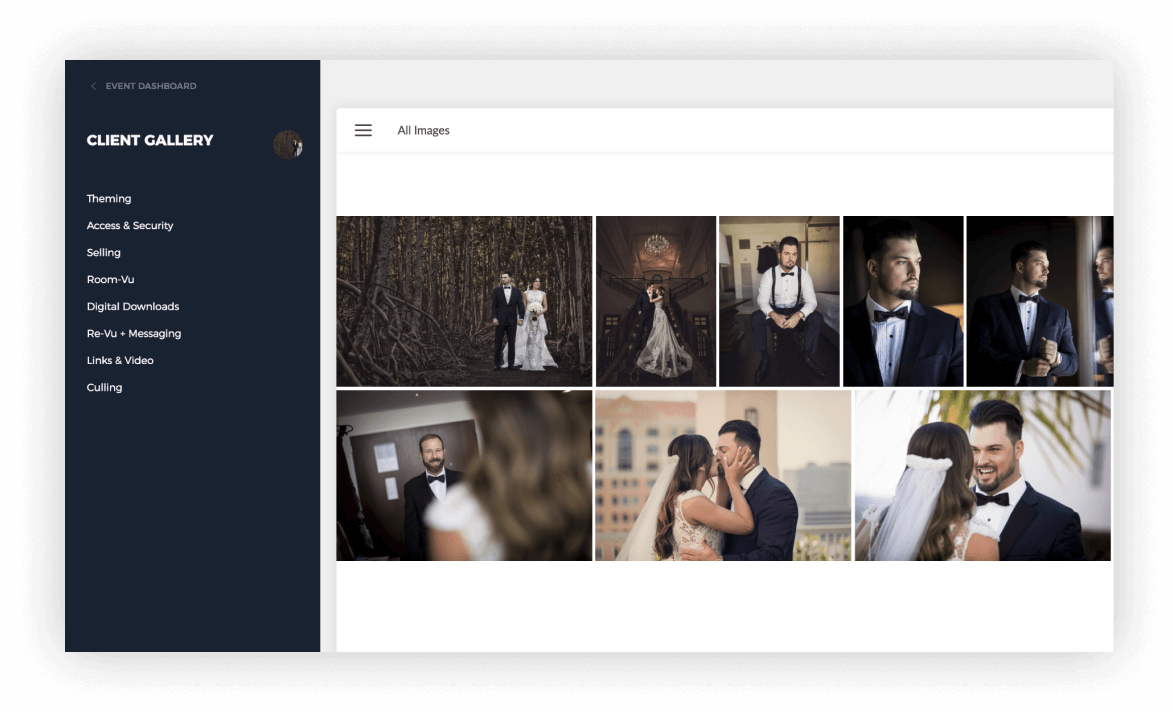1173x712 pixels.
Task: Open the groom adjusting cuff photo
Action: click(x=1040, y=301)
